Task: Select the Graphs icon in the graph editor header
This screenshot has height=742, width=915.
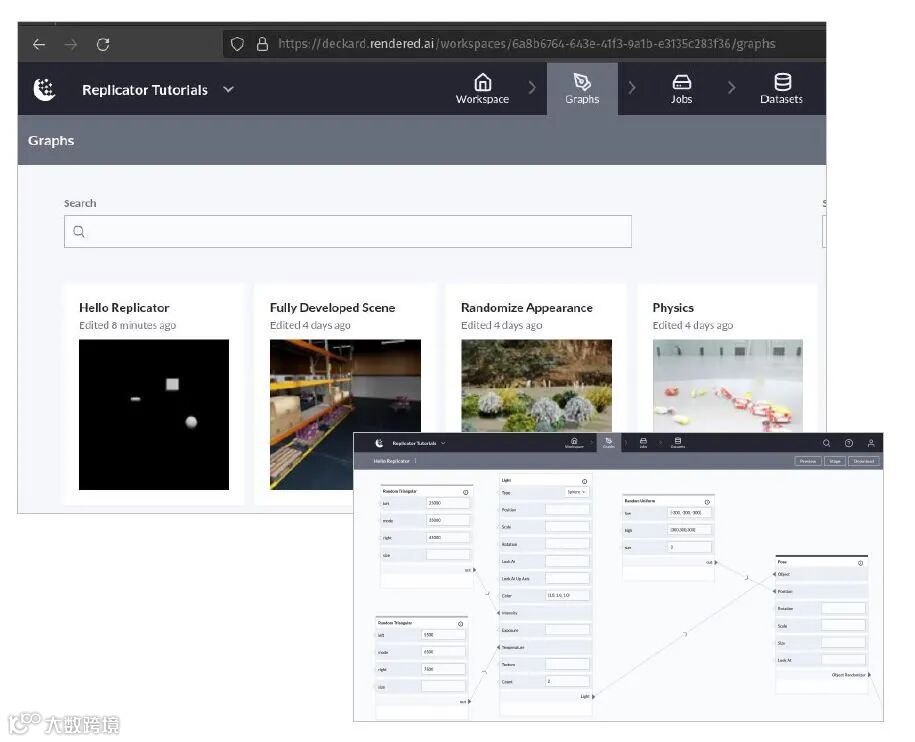Action: [x=609, y=443]
